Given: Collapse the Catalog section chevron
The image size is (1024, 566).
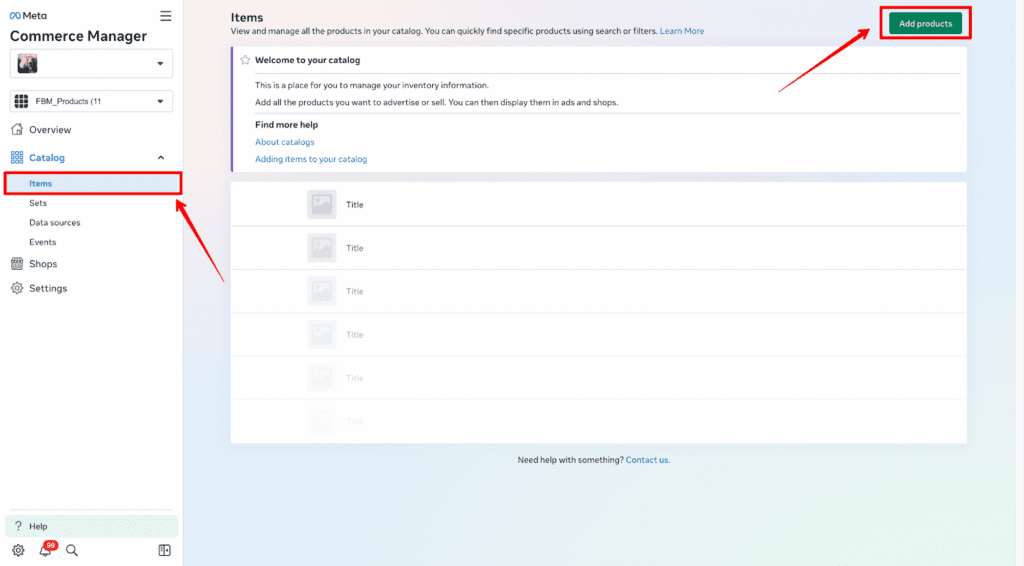Looking at the screenshot, I should (161, 158).
